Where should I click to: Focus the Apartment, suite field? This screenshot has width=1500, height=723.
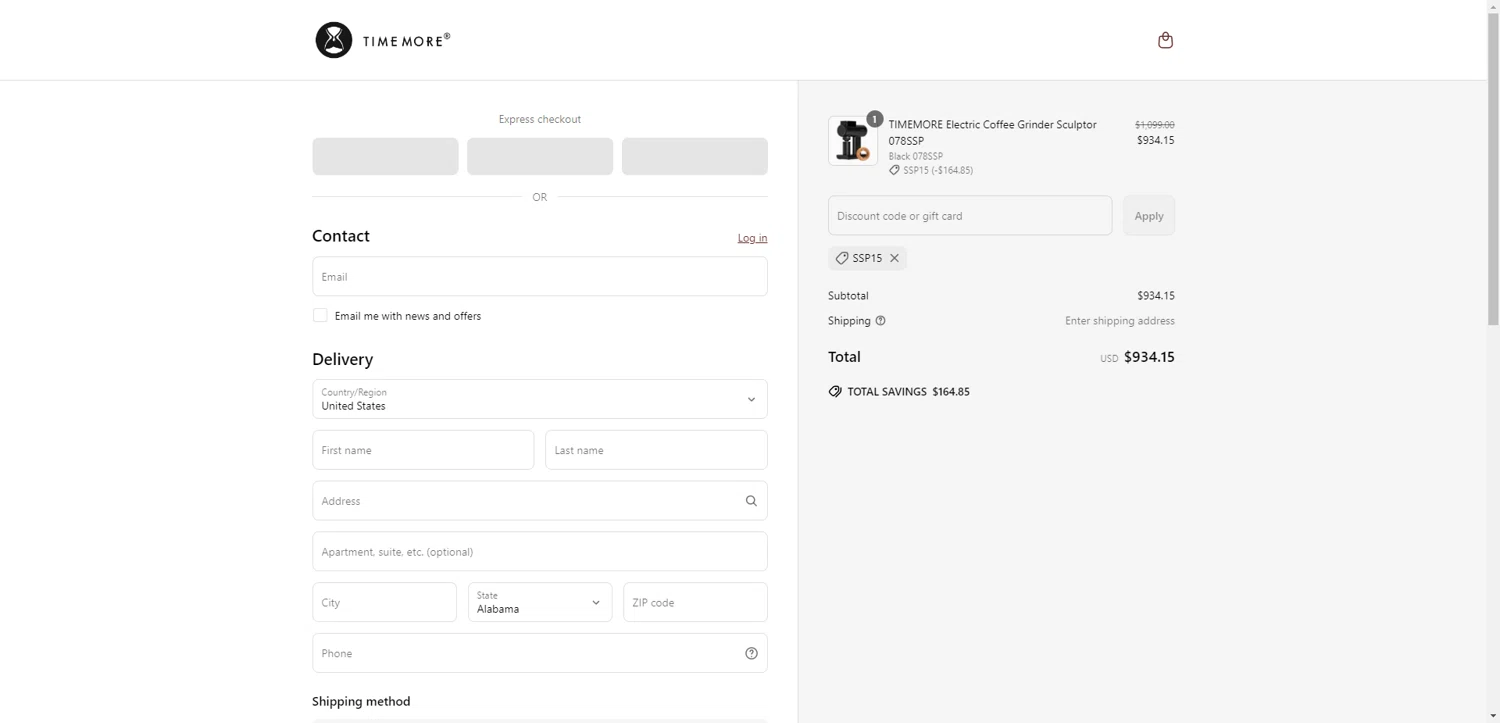pyautogui.click(x=540, y=551)
